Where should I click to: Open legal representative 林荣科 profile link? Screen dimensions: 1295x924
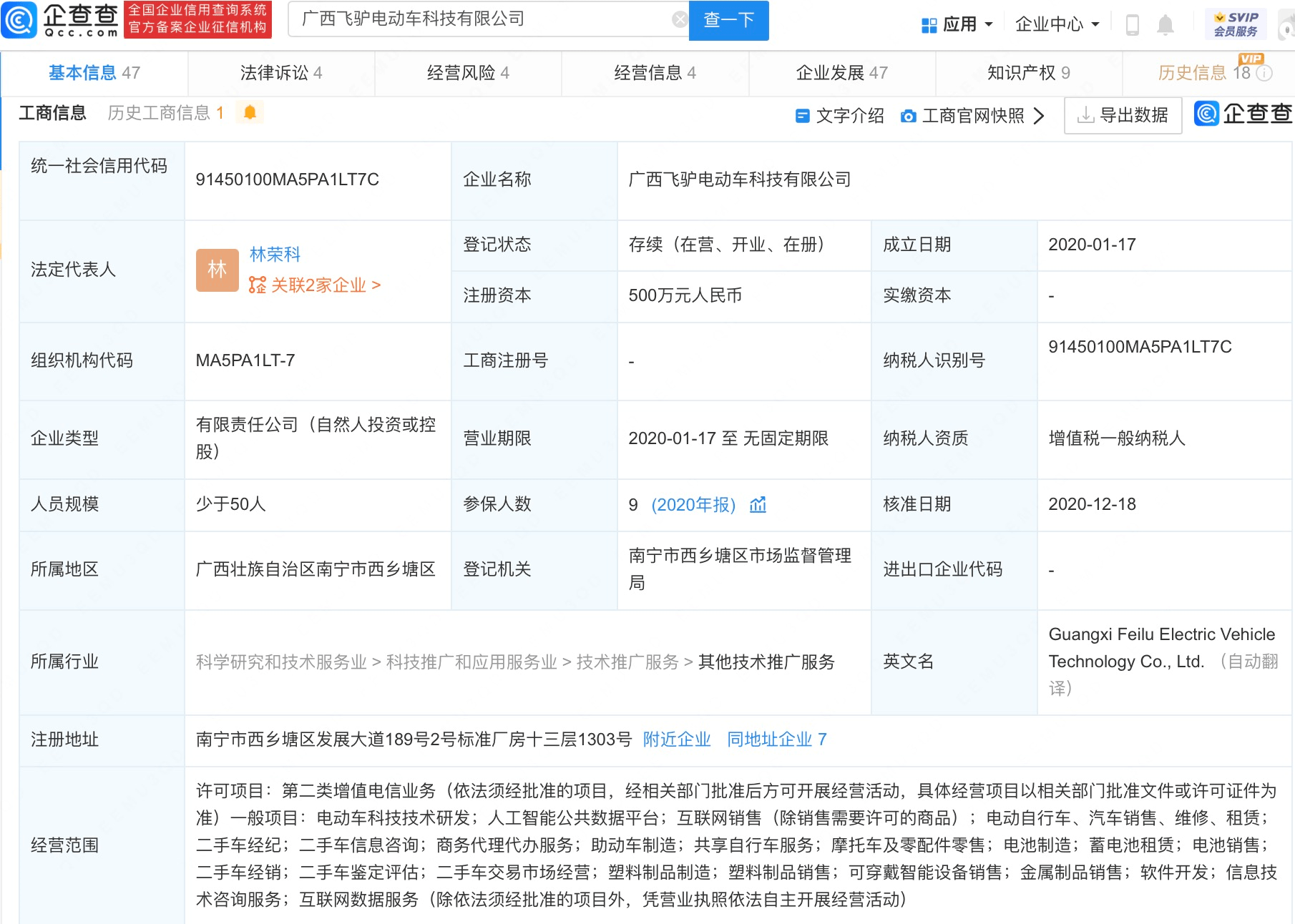275,254
